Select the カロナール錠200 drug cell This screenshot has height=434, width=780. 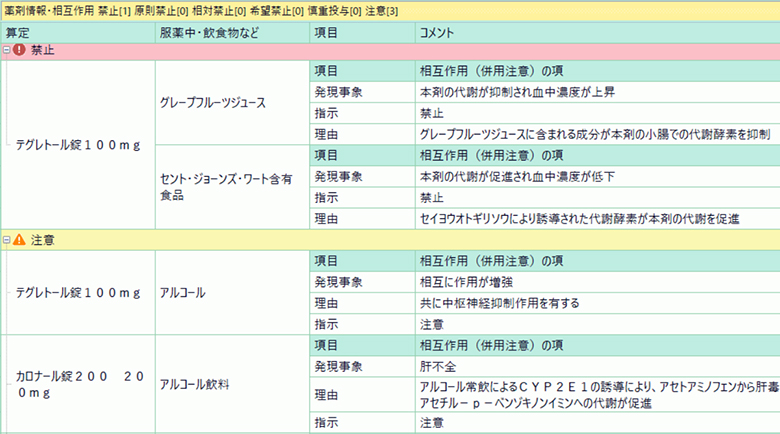click(80, 384)
